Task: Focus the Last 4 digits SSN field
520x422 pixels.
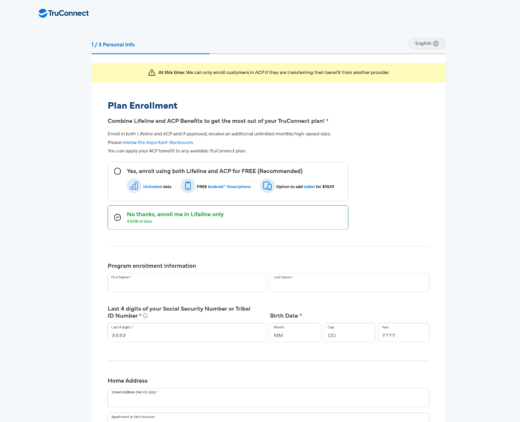Action: (x=187, y=332)
